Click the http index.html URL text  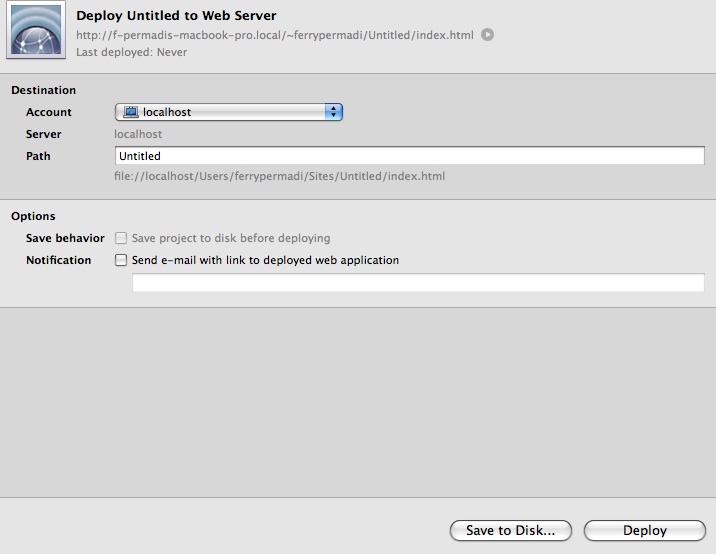pos(275,35)
